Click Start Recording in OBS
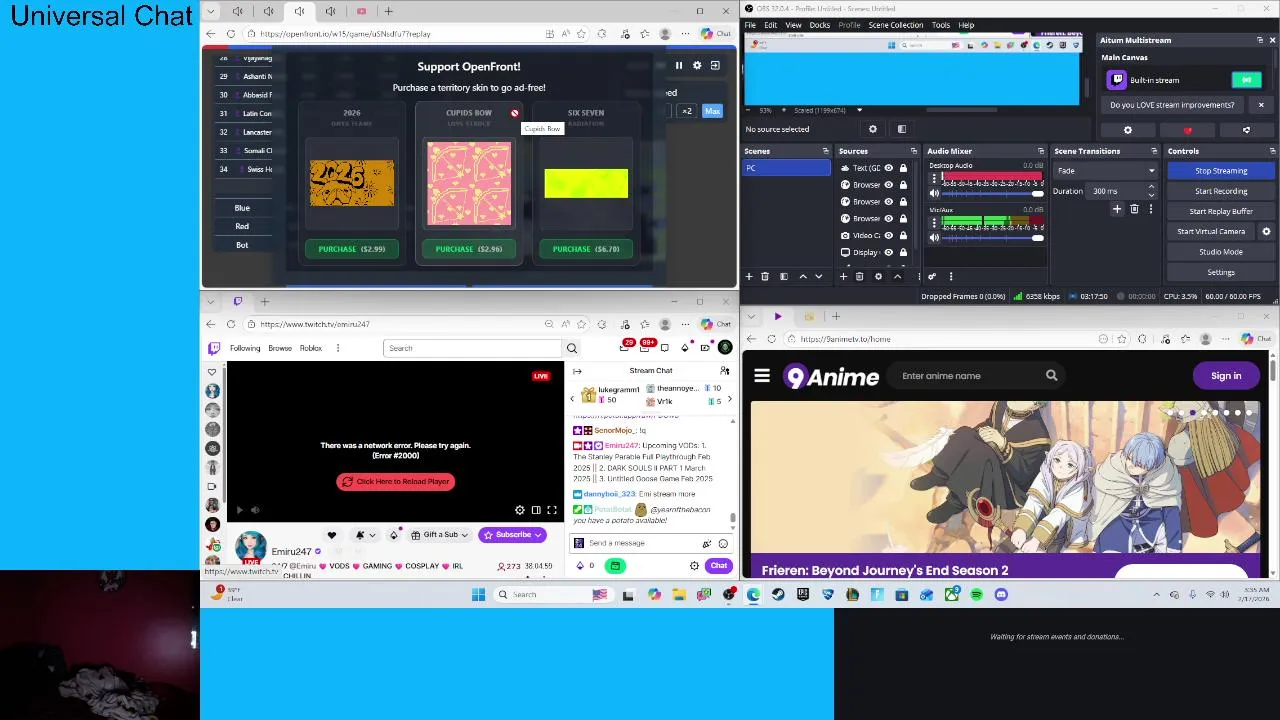This screenshot has height=720, width=1280. 1221,191
